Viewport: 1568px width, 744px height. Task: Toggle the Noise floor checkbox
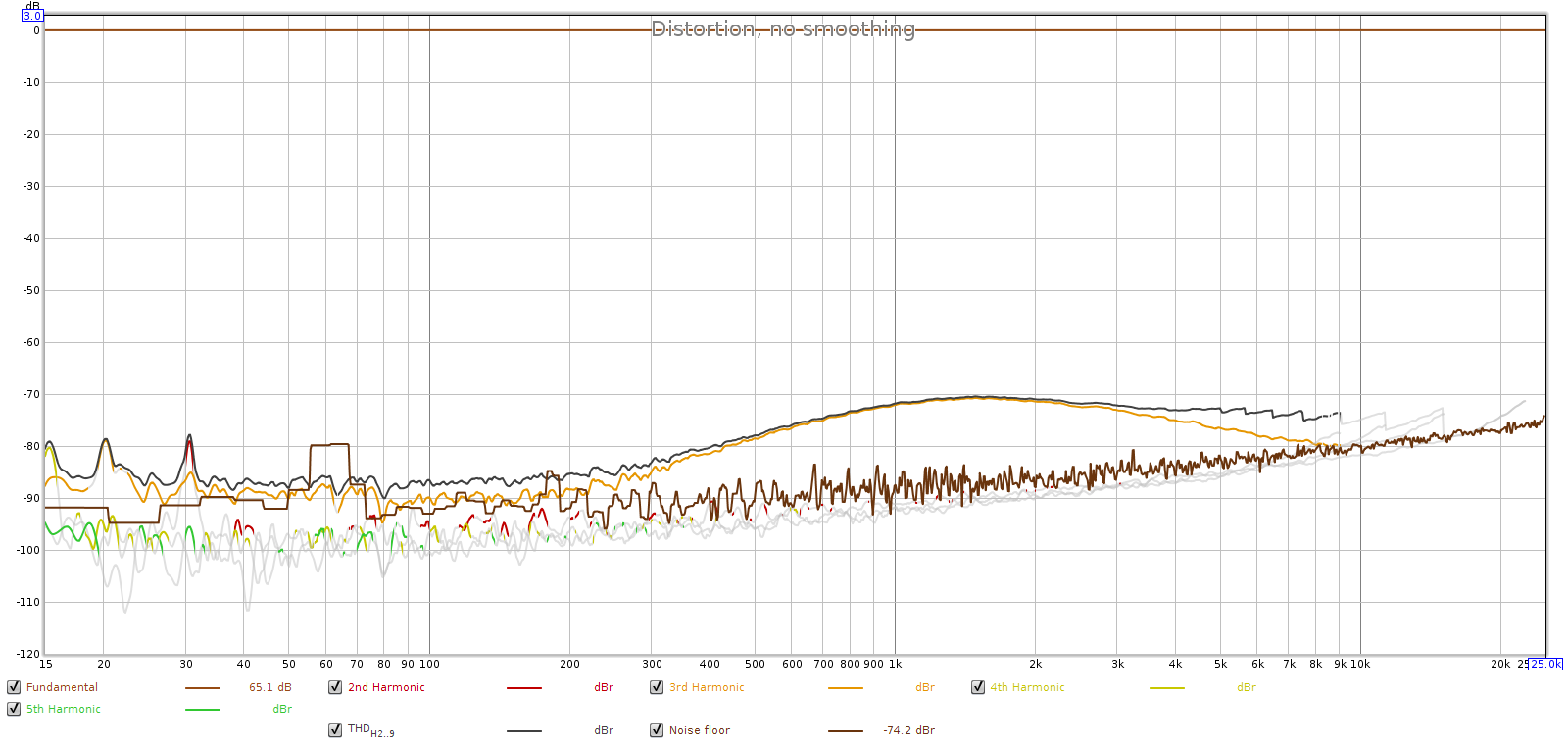click(x=657, y=730)
